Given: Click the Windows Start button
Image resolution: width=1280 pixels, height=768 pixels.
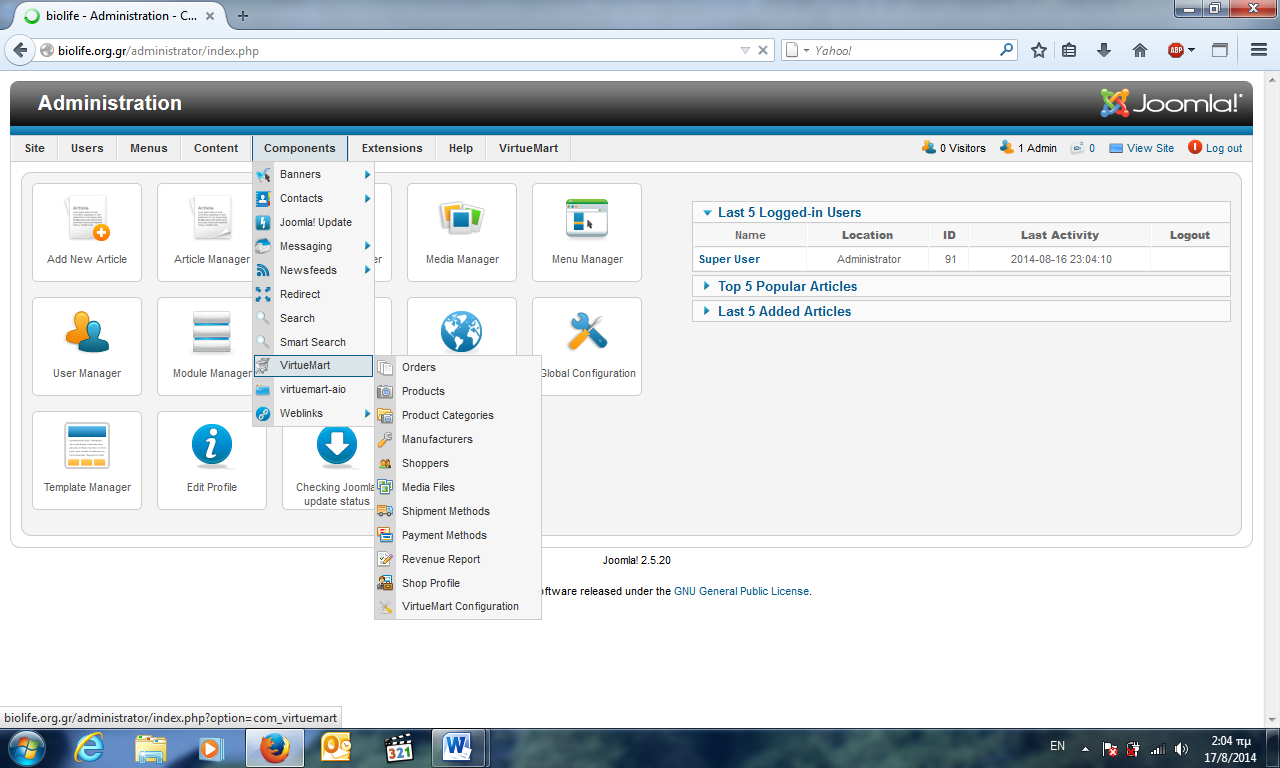Looking at the screenshot, I should (x=27, y=747).
